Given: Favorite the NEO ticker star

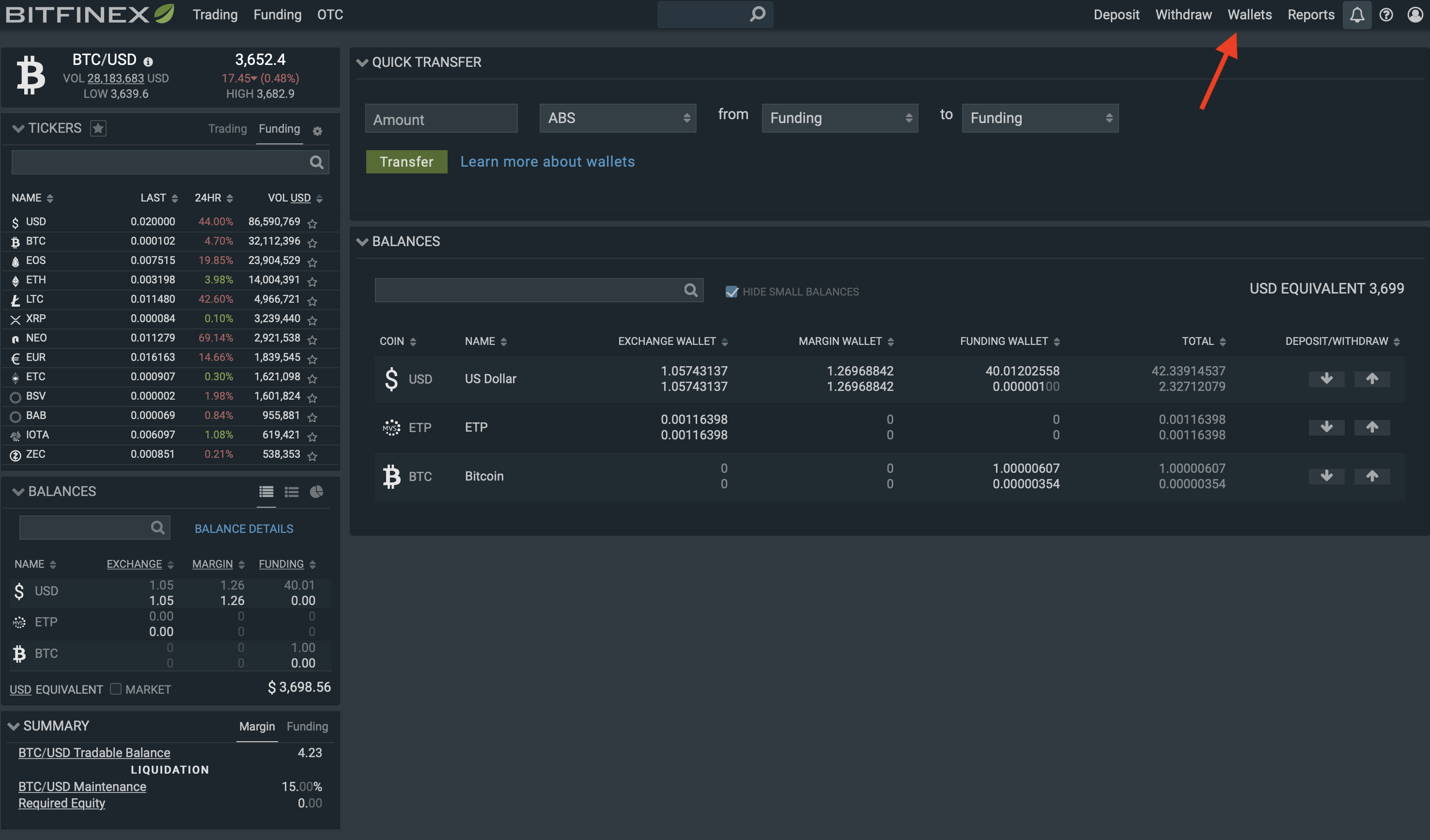Looking at the screenshot, I should pyautogui.click(x=312, y=340).
